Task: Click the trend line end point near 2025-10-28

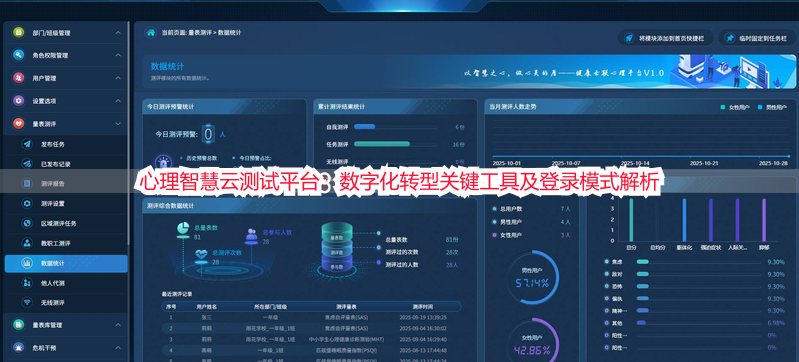Action: tap(788, 156)
